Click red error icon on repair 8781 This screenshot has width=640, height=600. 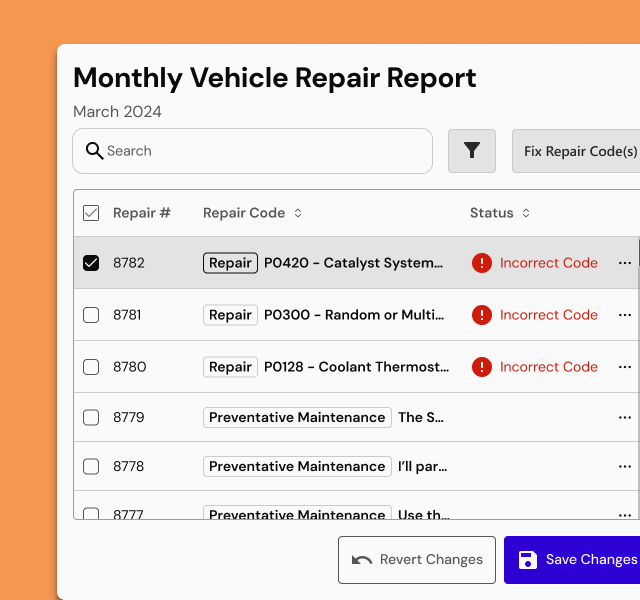482,315
